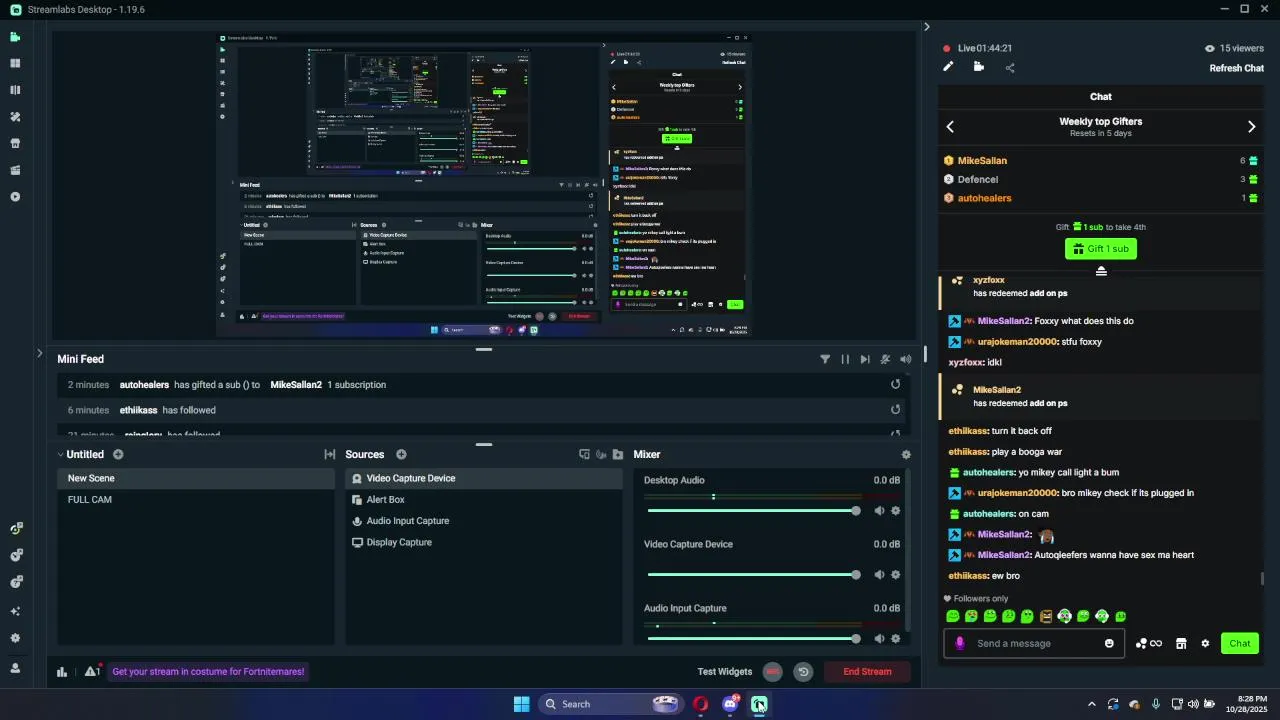Filter Mini Feed events
The height and width of the screenshot is (720, 1280).
(x=825, y=359)
